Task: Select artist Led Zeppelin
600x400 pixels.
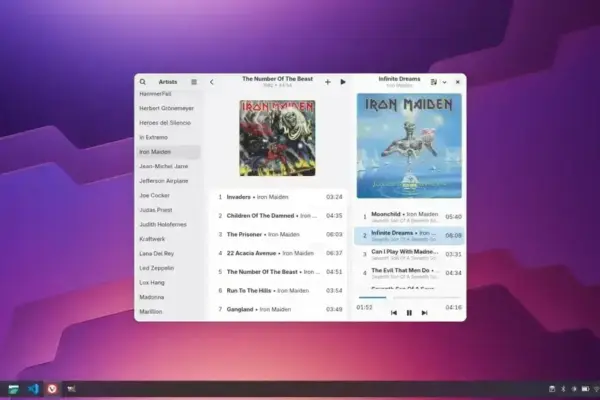Action: tap(168, 268)
